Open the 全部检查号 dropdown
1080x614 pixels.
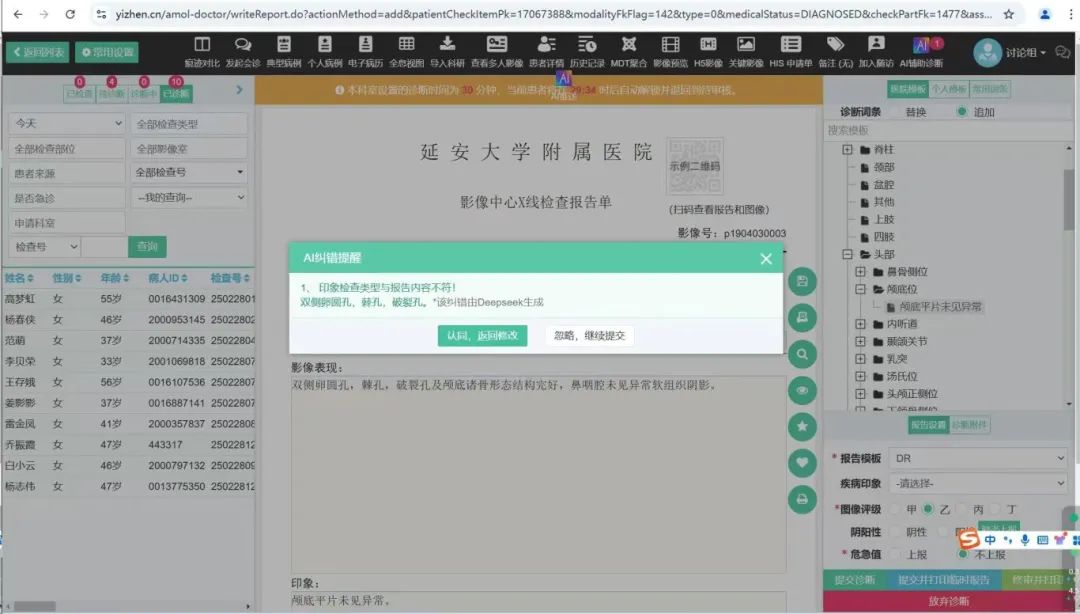pyautogui.click(x=189, y=172)
